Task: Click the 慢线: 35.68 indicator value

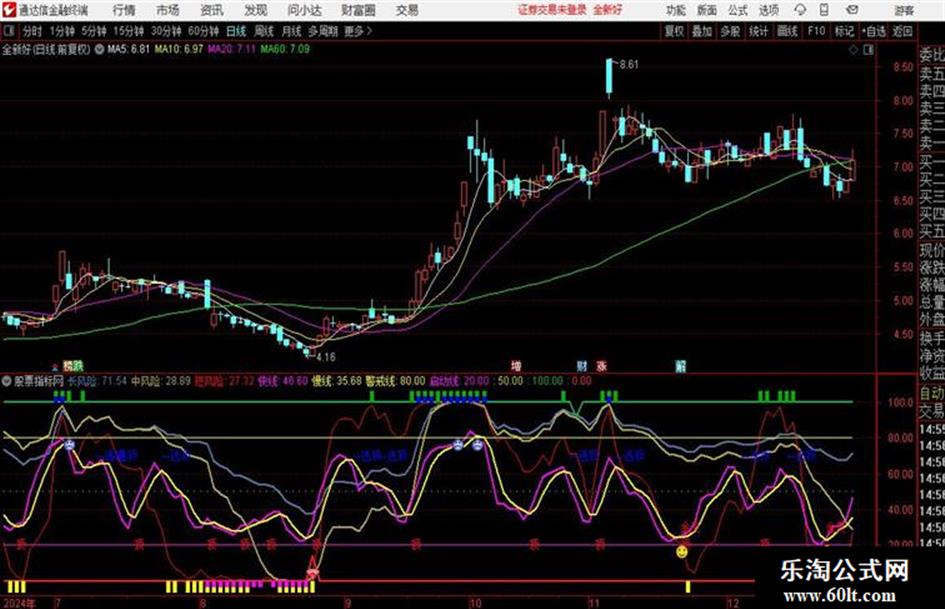Action: pyautogui.click(x=336, y=381)
